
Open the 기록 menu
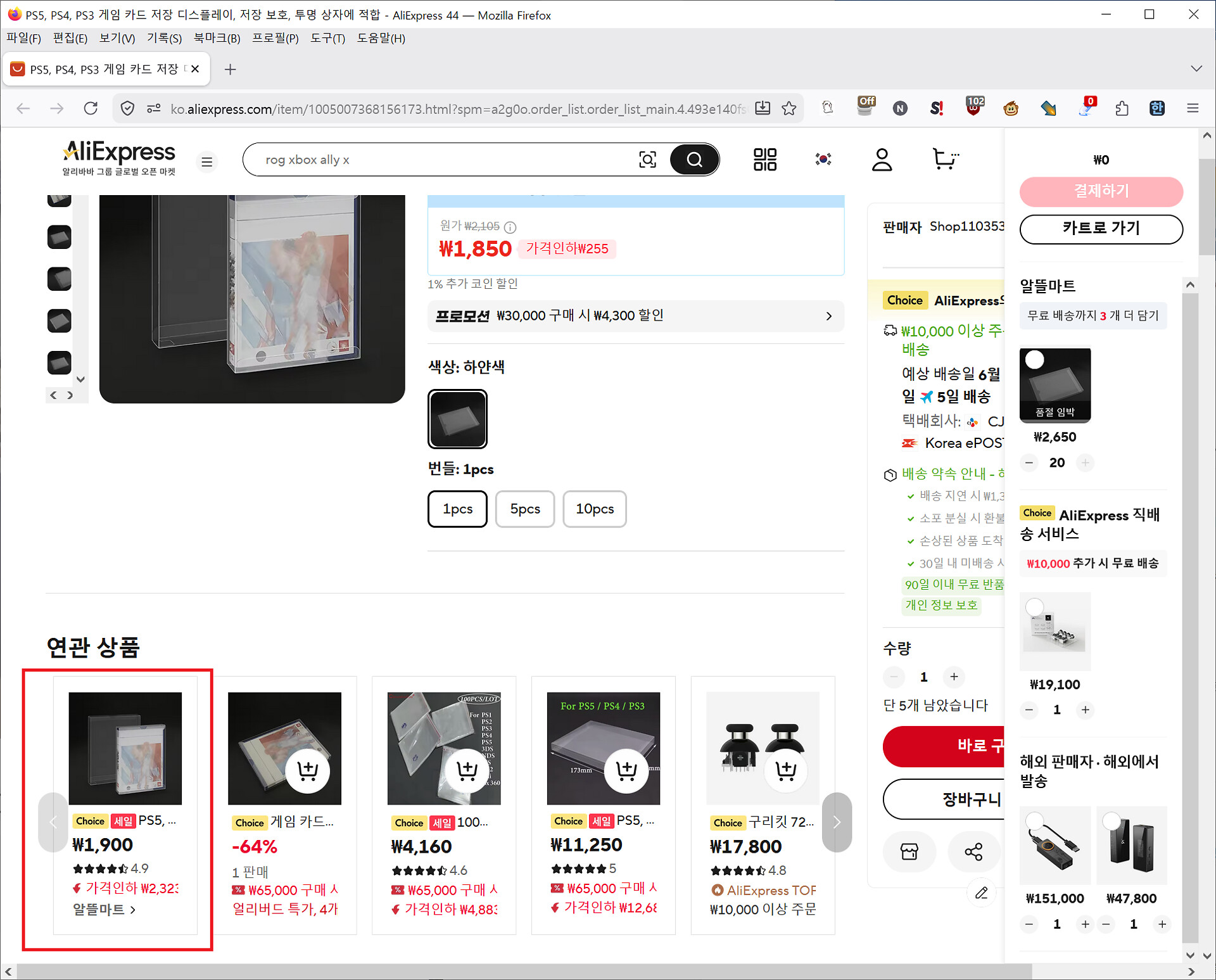(164, 38)
